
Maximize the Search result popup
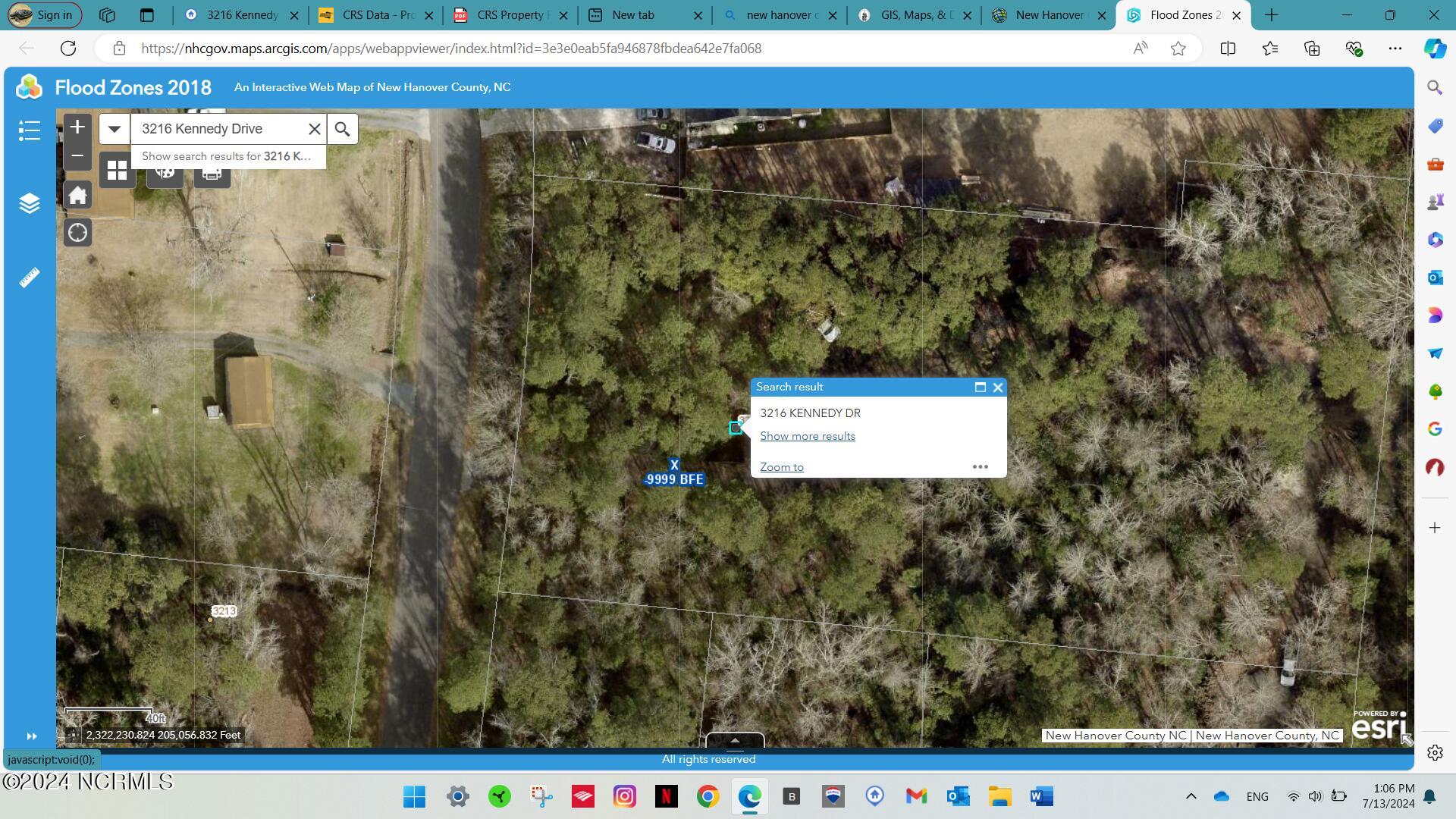pos(980,388)
